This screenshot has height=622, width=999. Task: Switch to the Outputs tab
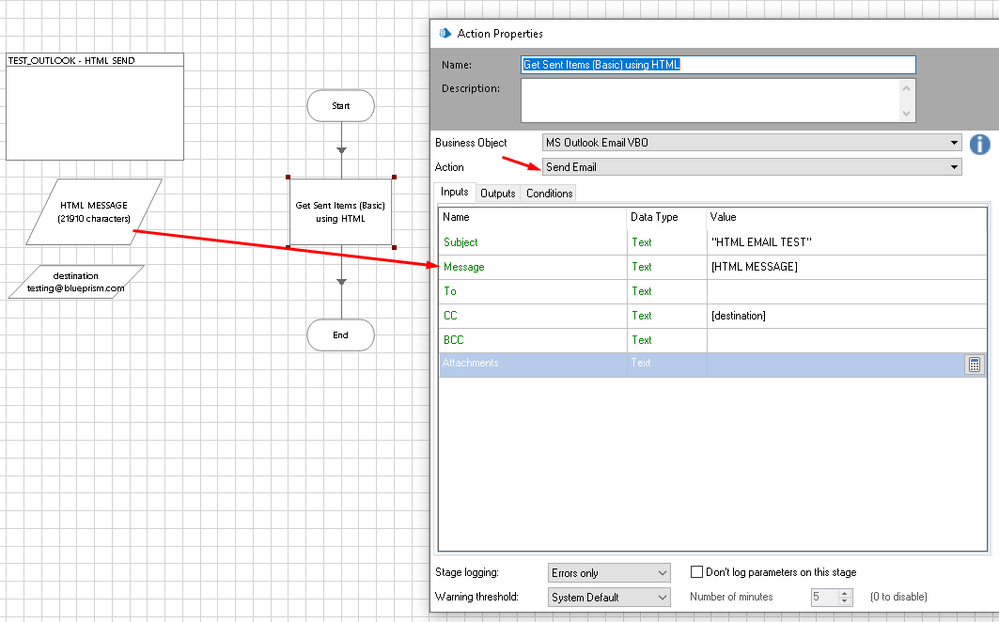coord(498,193)
